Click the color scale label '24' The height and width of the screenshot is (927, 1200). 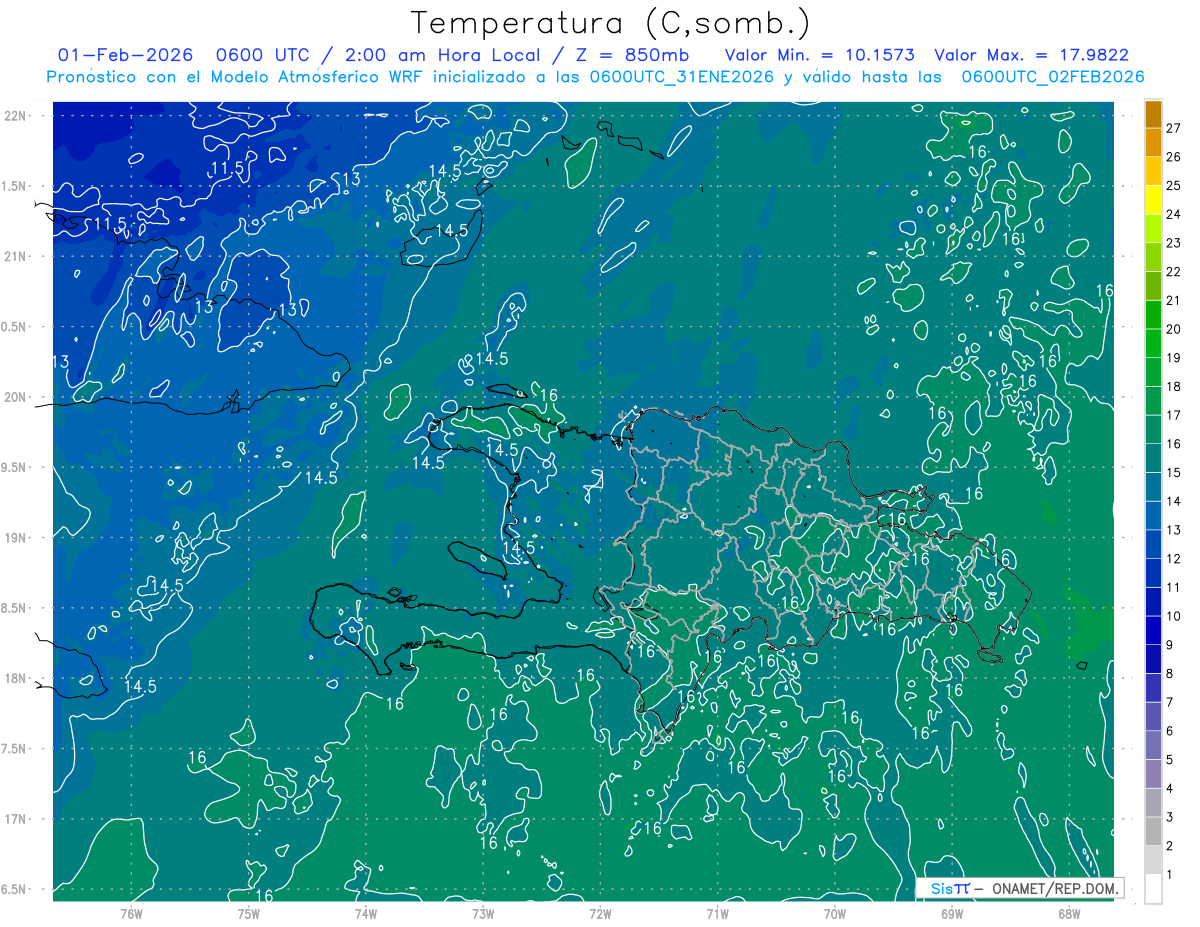tap(1174, 214)
